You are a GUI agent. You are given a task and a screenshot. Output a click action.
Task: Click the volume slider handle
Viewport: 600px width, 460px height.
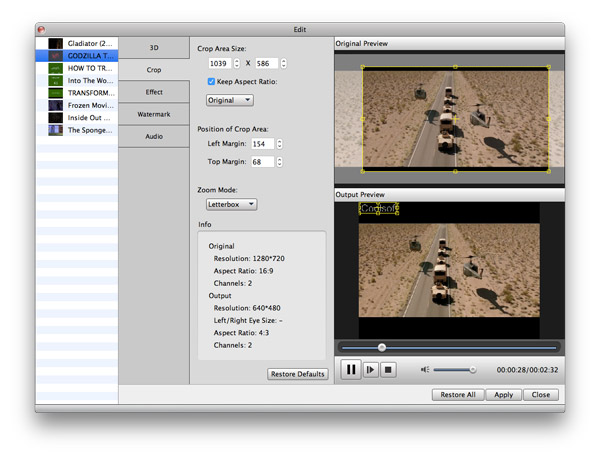pos(473,369)
